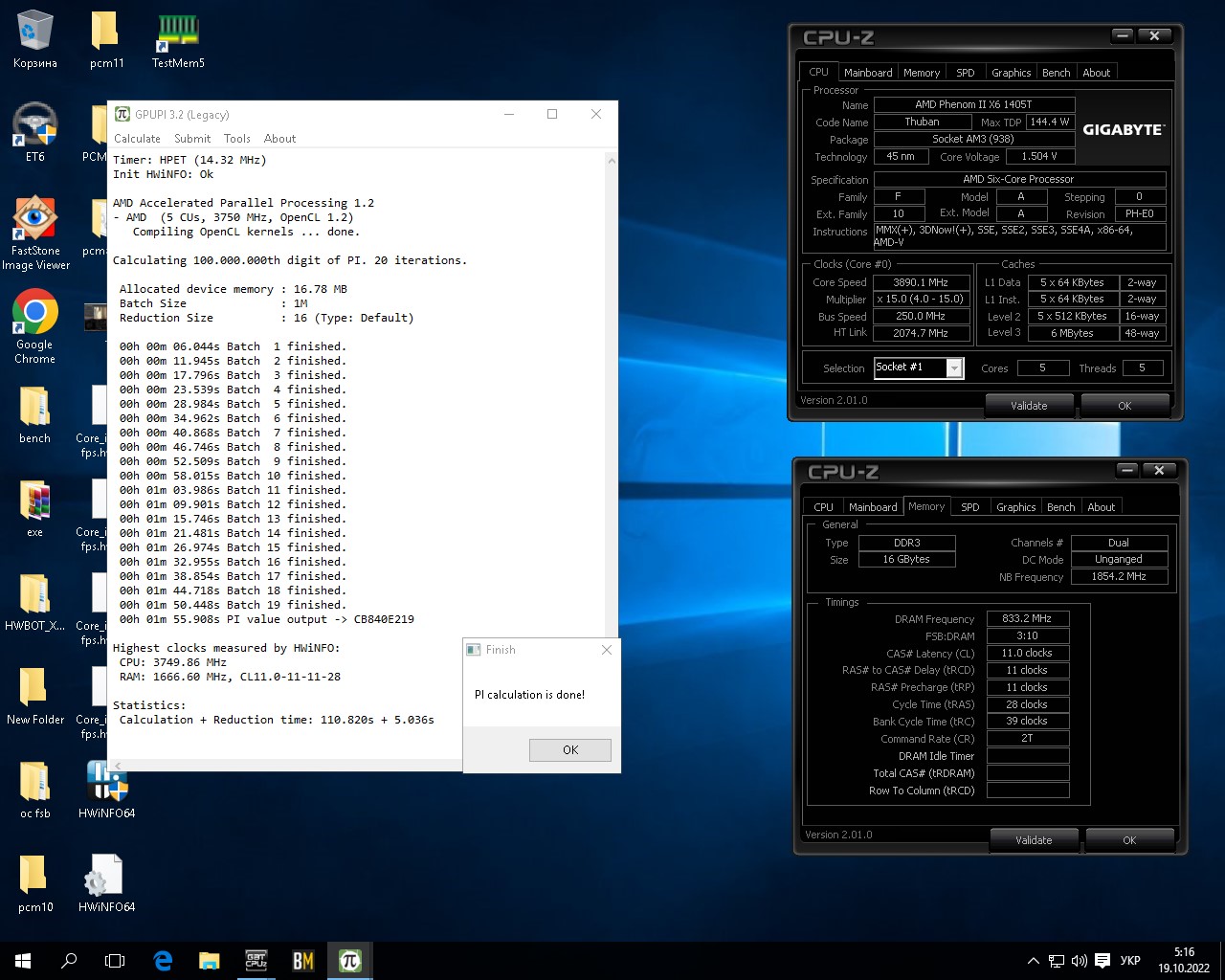The image size is (1225, 980).
Task: Switch to Mainboard tab in lower CPU-Z
Action: (x=873, y=507)
